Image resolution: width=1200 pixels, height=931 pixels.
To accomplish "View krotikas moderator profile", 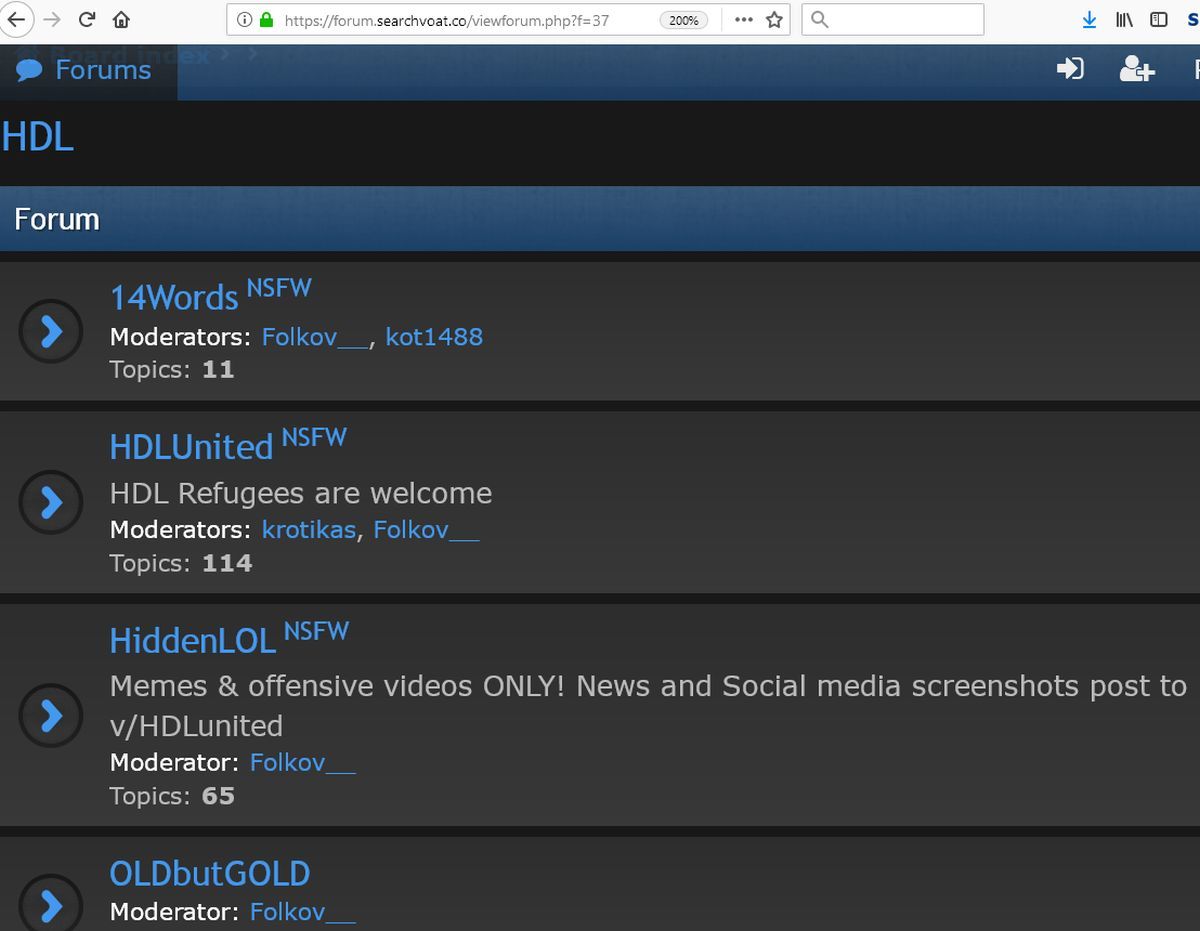I will (309, 529).
